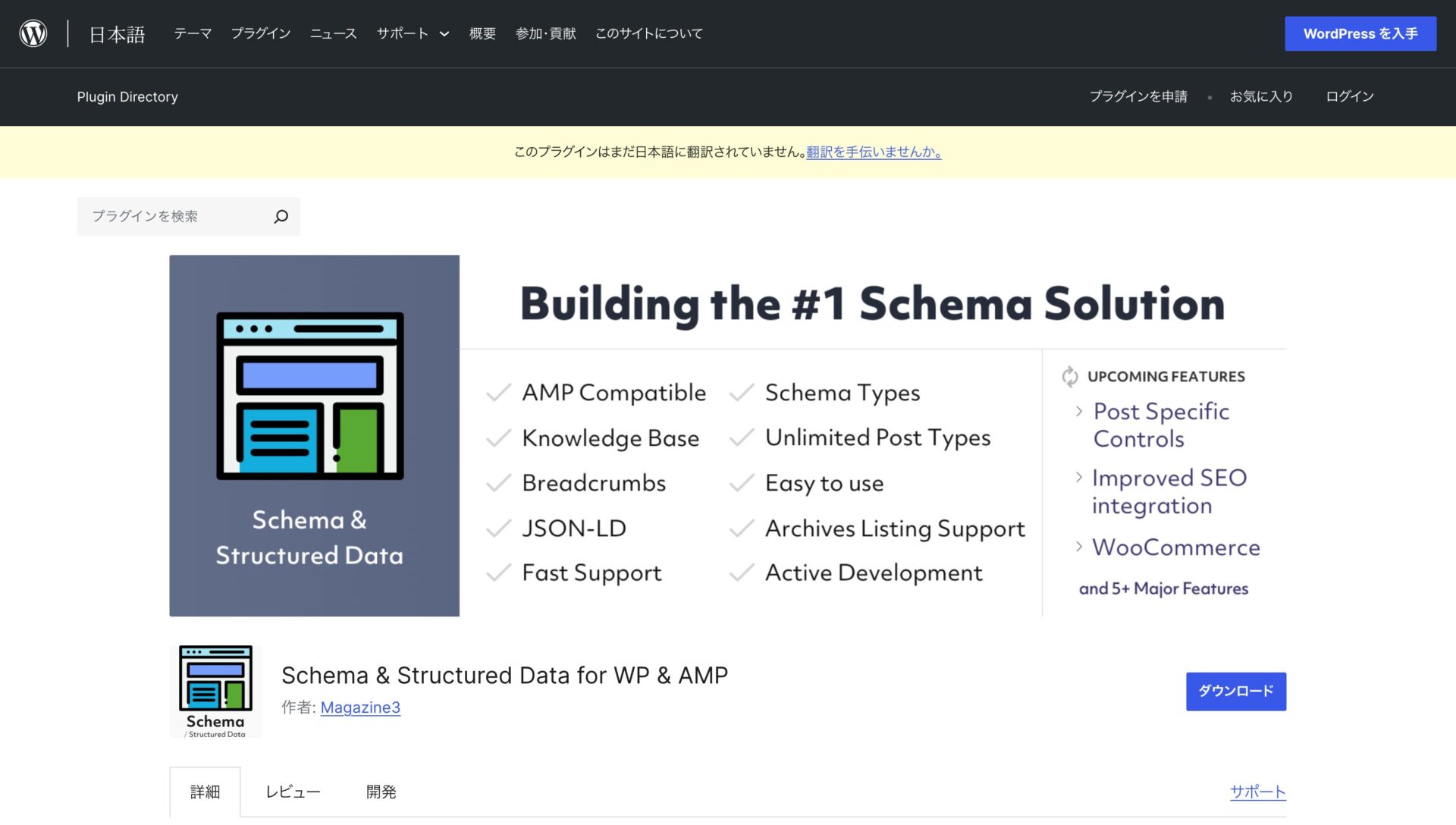Open the ニュース menu item
This screenshot has width=1456, height=825.
tap(332, 33)
